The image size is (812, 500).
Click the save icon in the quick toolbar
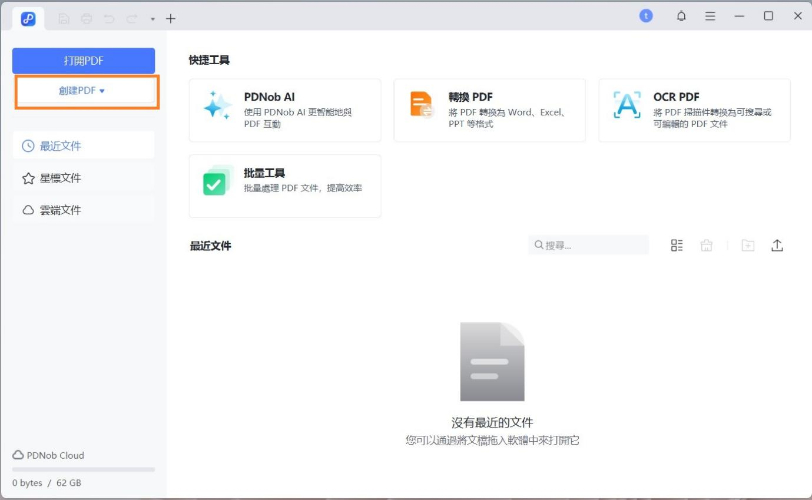coord(64,18)
